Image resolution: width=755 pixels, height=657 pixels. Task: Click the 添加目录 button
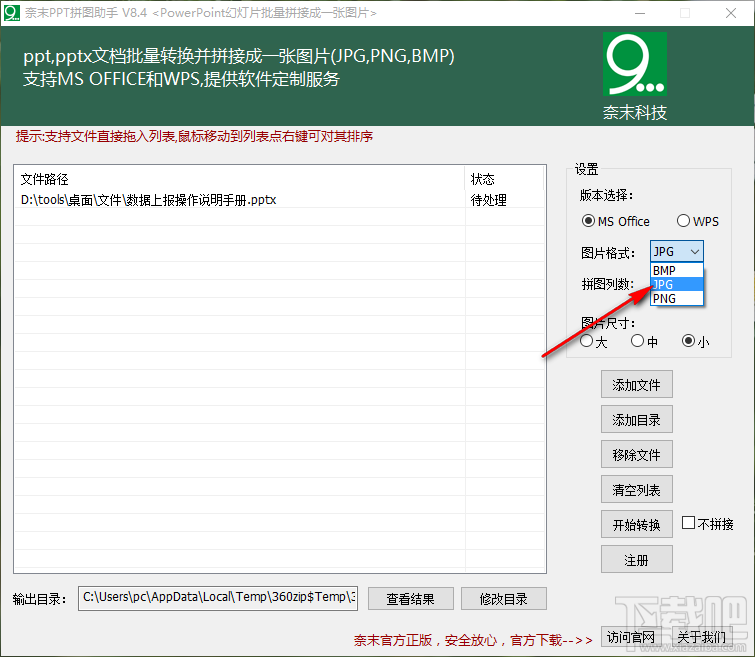[637, 420]
